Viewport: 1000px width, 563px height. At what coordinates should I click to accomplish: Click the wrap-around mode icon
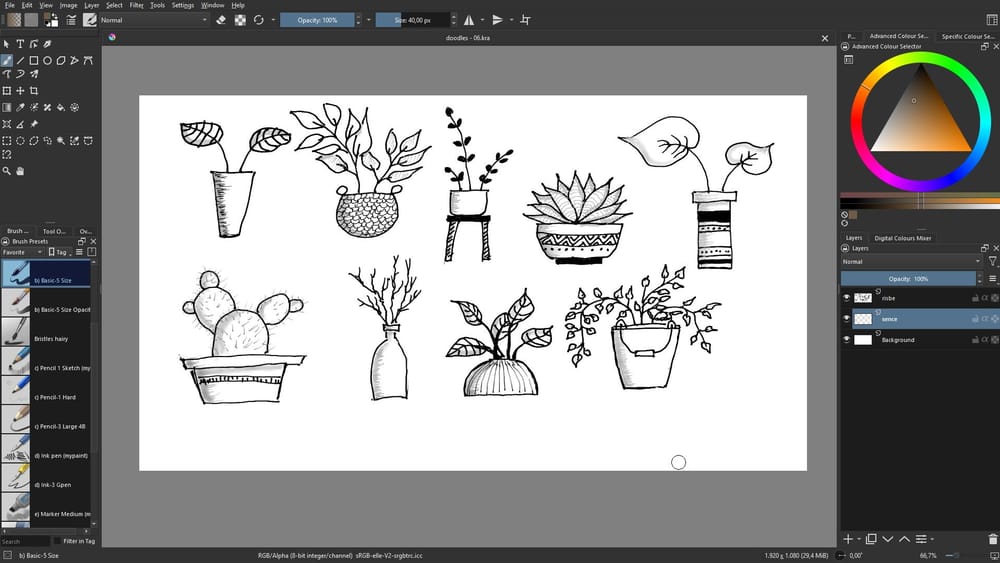[526, 20]
